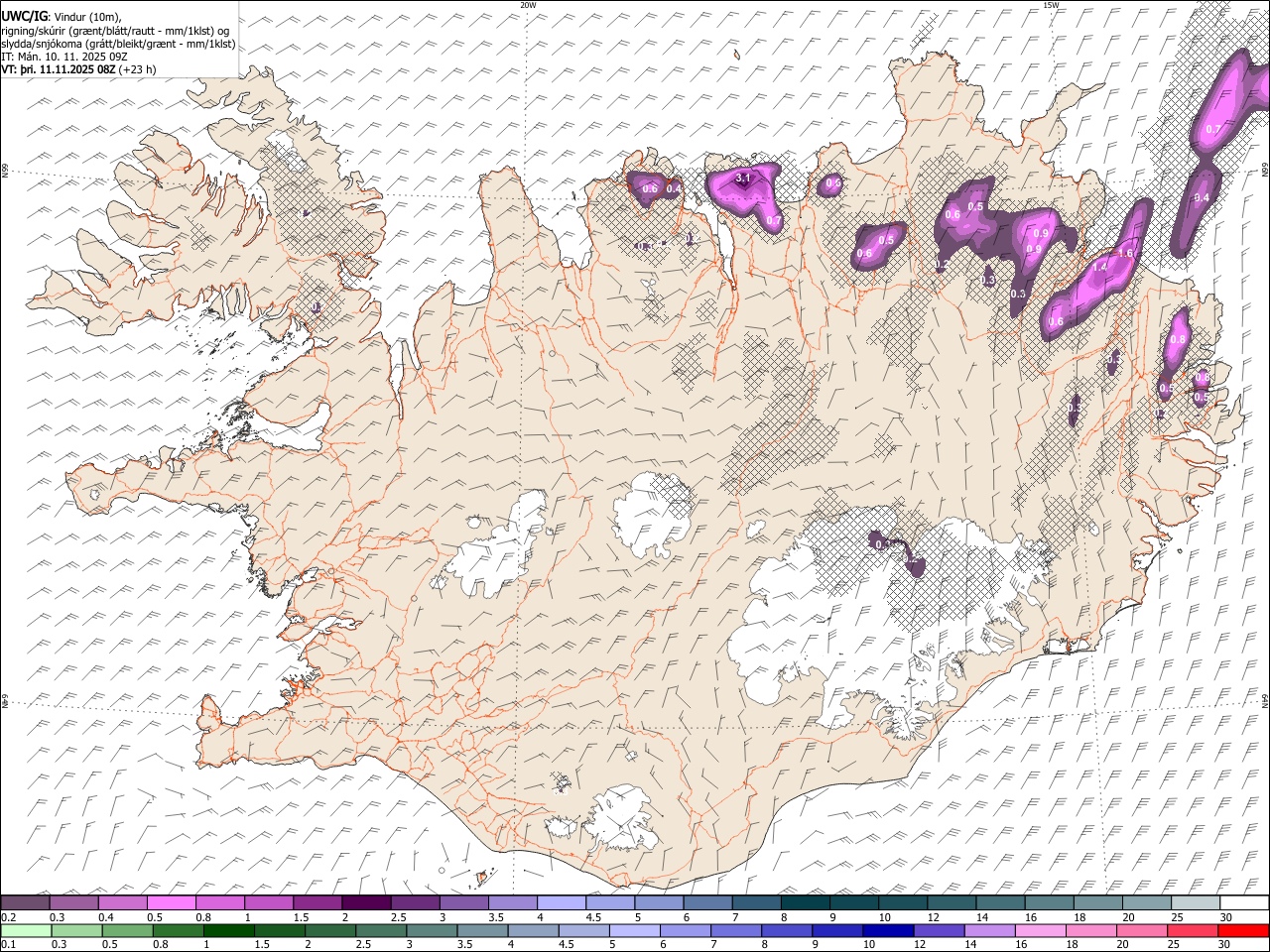Select the red 30 swatch on lower scale
The width and height of the screenshot is (1270, 952).
pos(1243,930)
